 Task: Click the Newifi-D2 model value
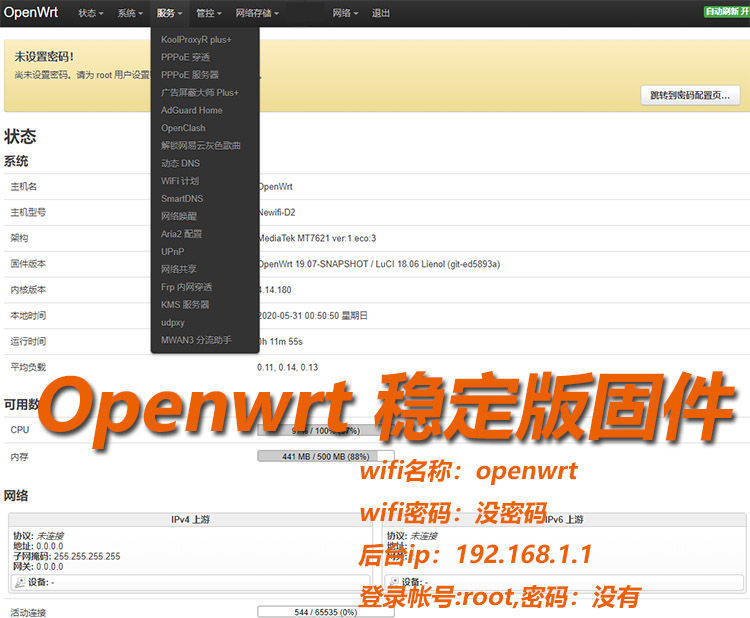[276, 212]
